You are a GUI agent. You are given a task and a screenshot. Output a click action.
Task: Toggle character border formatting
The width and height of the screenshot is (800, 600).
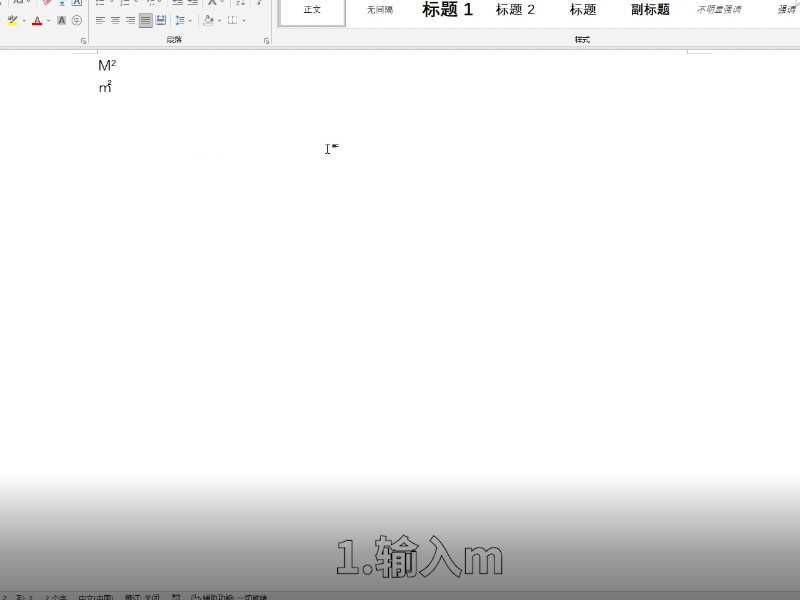[x=77, y=4]
